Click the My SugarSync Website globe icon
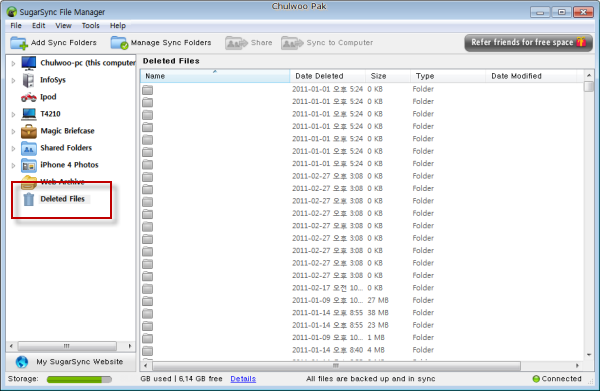This screenshot has width=600, height=391. [x=22, y=362]
